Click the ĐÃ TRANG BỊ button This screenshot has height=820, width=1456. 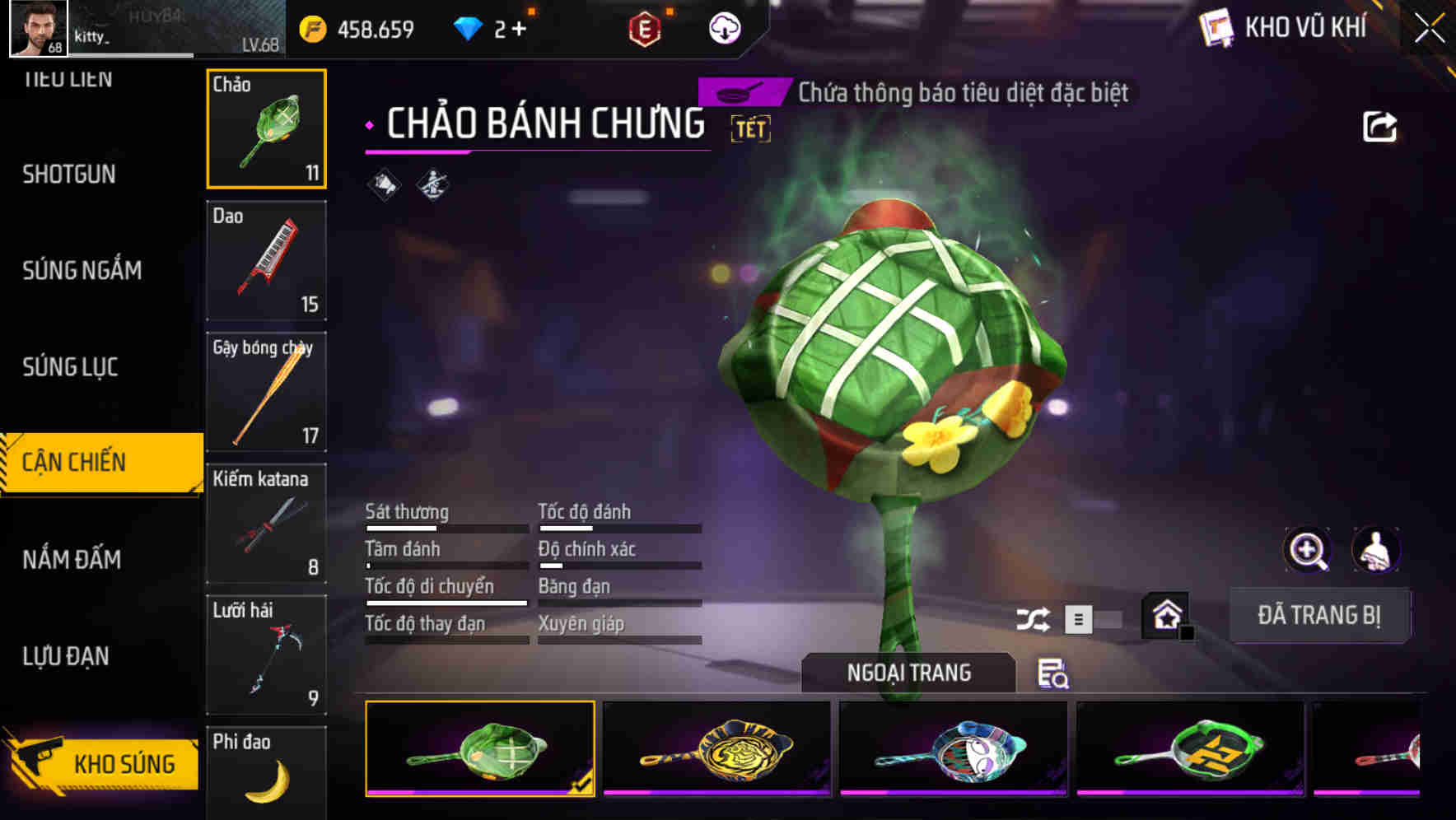1318,615
